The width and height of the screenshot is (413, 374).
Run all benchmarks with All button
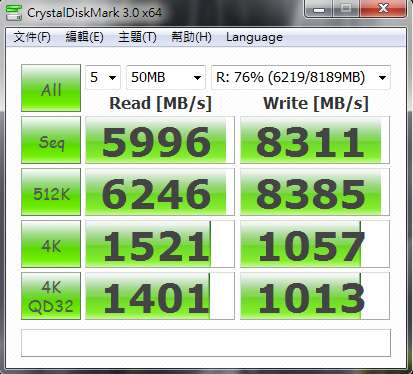(51, 88)
